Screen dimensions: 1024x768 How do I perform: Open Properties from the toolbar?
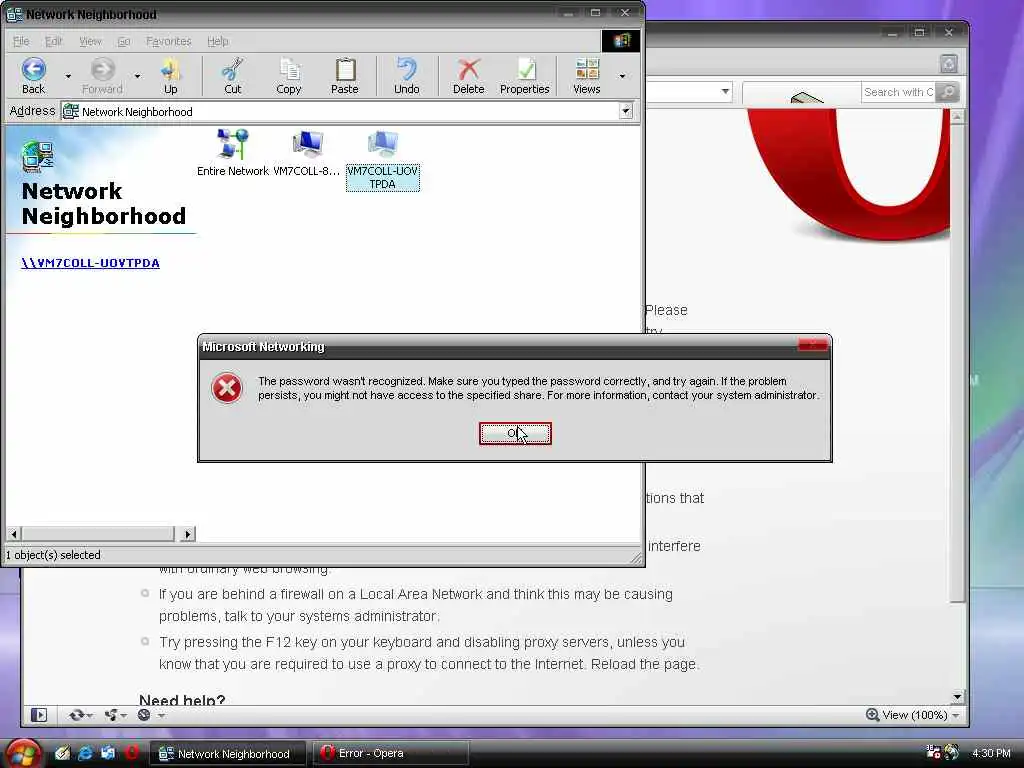[524, 76]
